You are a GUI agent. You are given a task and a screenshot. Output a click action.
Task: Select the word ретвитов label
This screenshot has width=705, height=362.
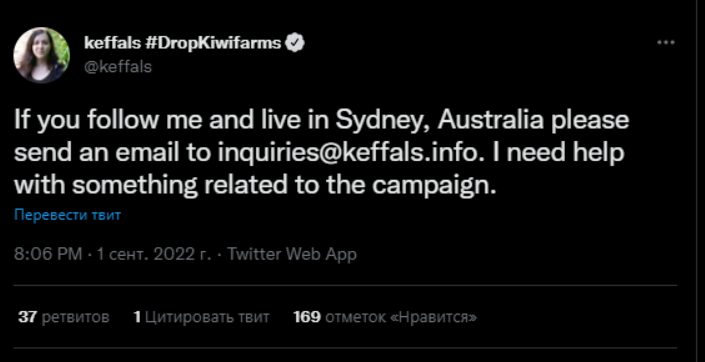76,317
